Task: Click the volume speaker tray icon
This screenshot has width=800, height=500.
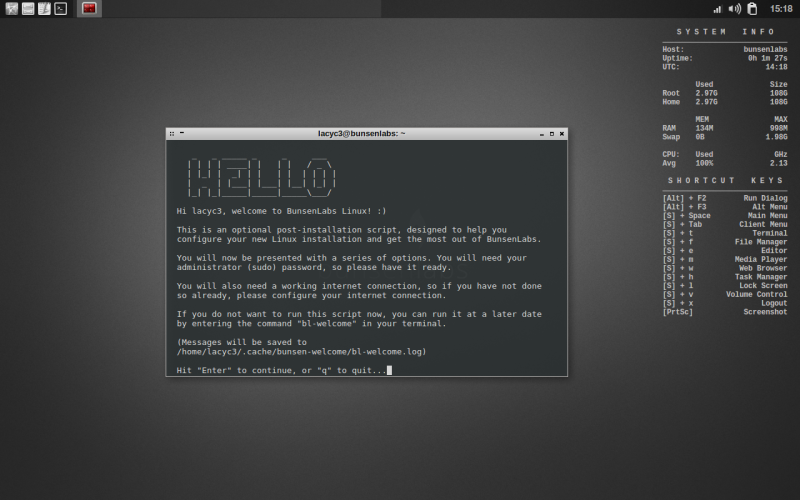Action: click(735, 9)
